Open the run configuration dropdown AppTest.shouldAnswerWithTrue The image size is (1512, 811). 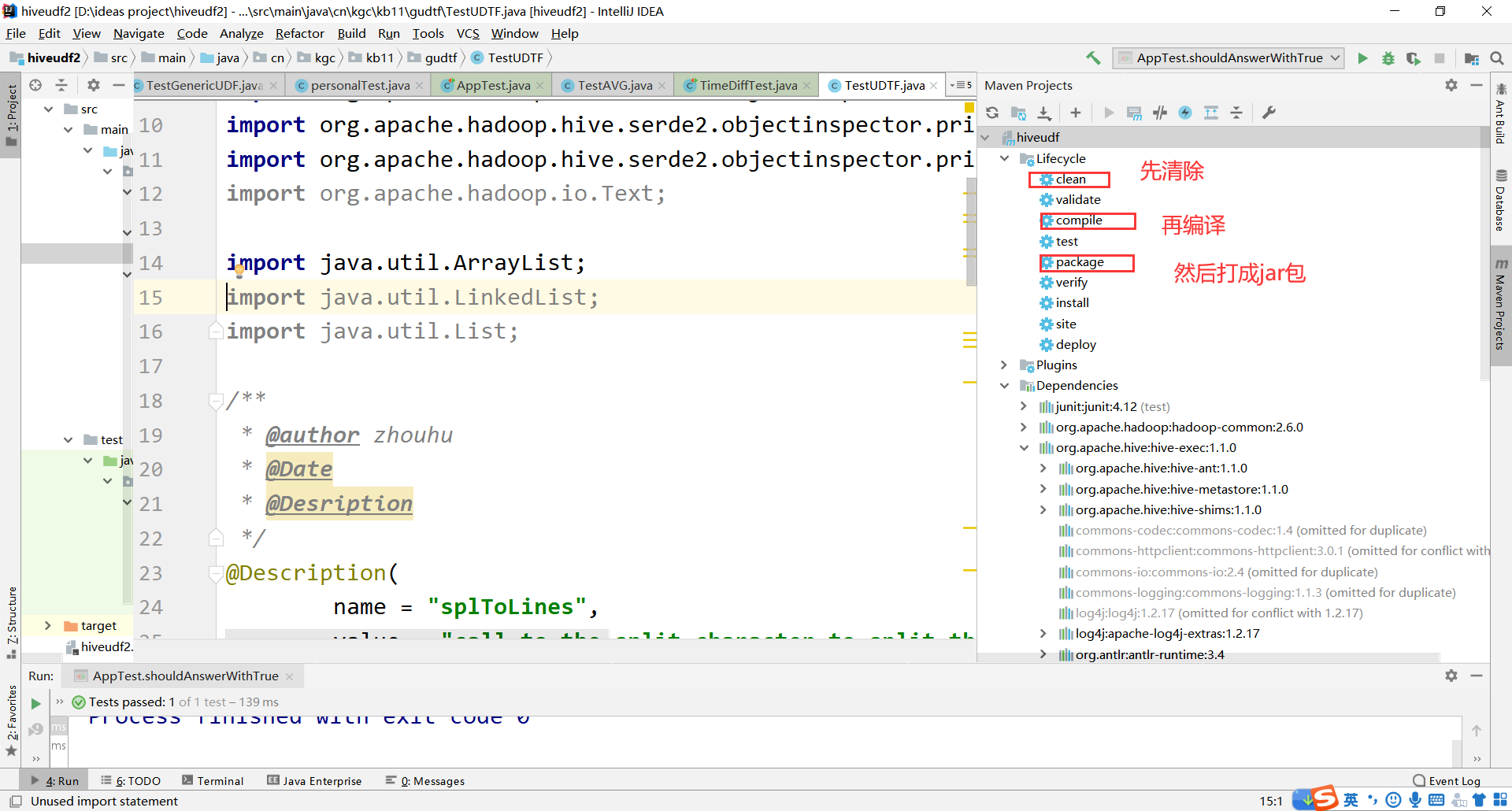pos(1228,57)
